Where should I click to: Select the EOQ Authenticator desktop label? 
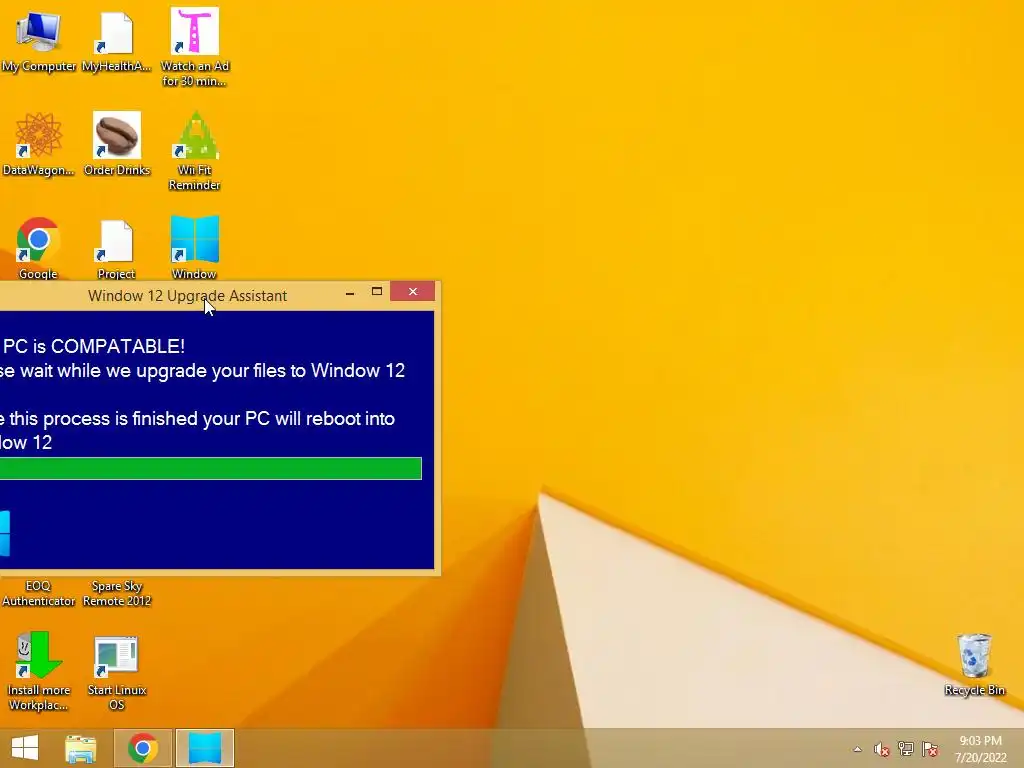(38, 593)
